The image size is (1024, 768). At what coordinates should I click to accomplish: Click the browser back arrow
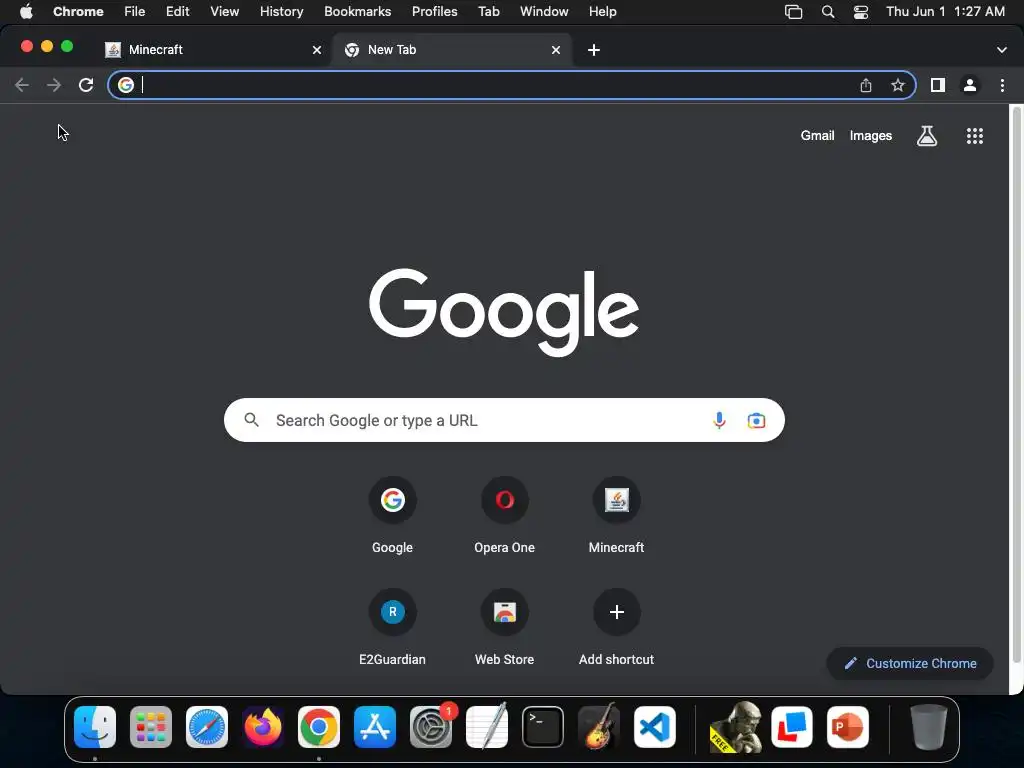click(22, 85)
